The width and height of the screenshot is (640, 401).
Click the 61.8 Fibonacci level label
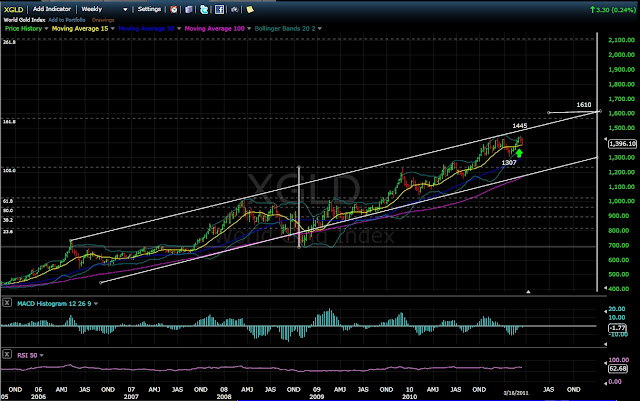pos(8,201)
